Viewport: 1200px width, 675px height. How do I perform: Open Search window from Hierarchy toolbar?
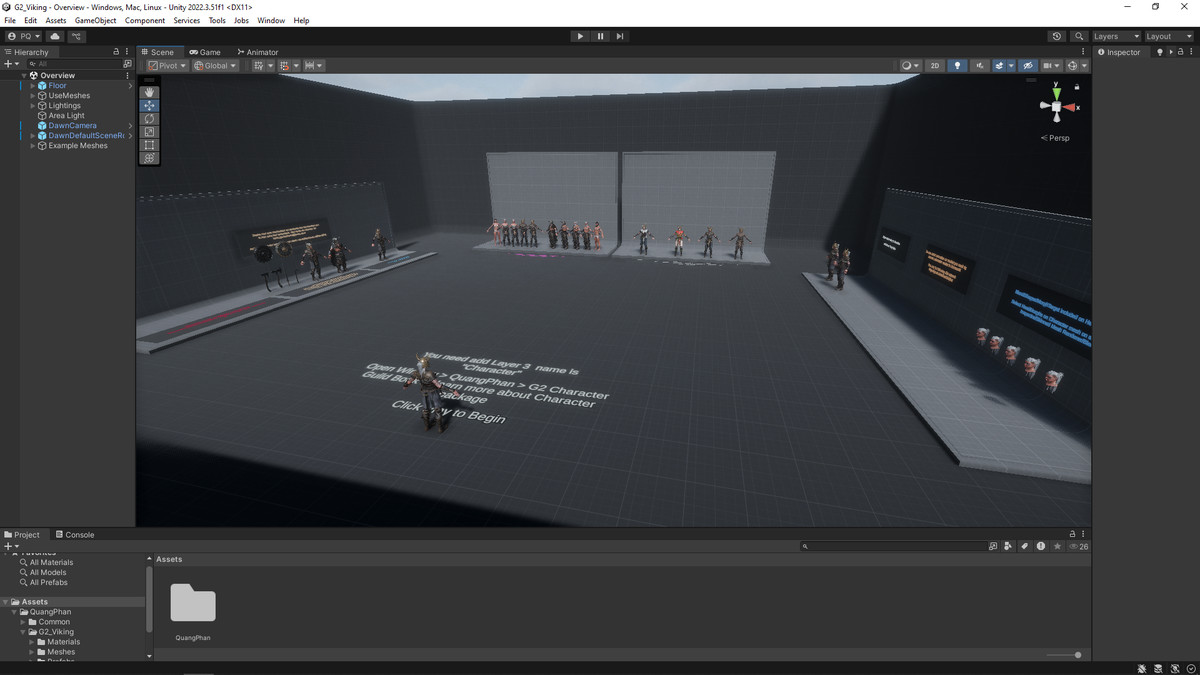click(127, 63)
